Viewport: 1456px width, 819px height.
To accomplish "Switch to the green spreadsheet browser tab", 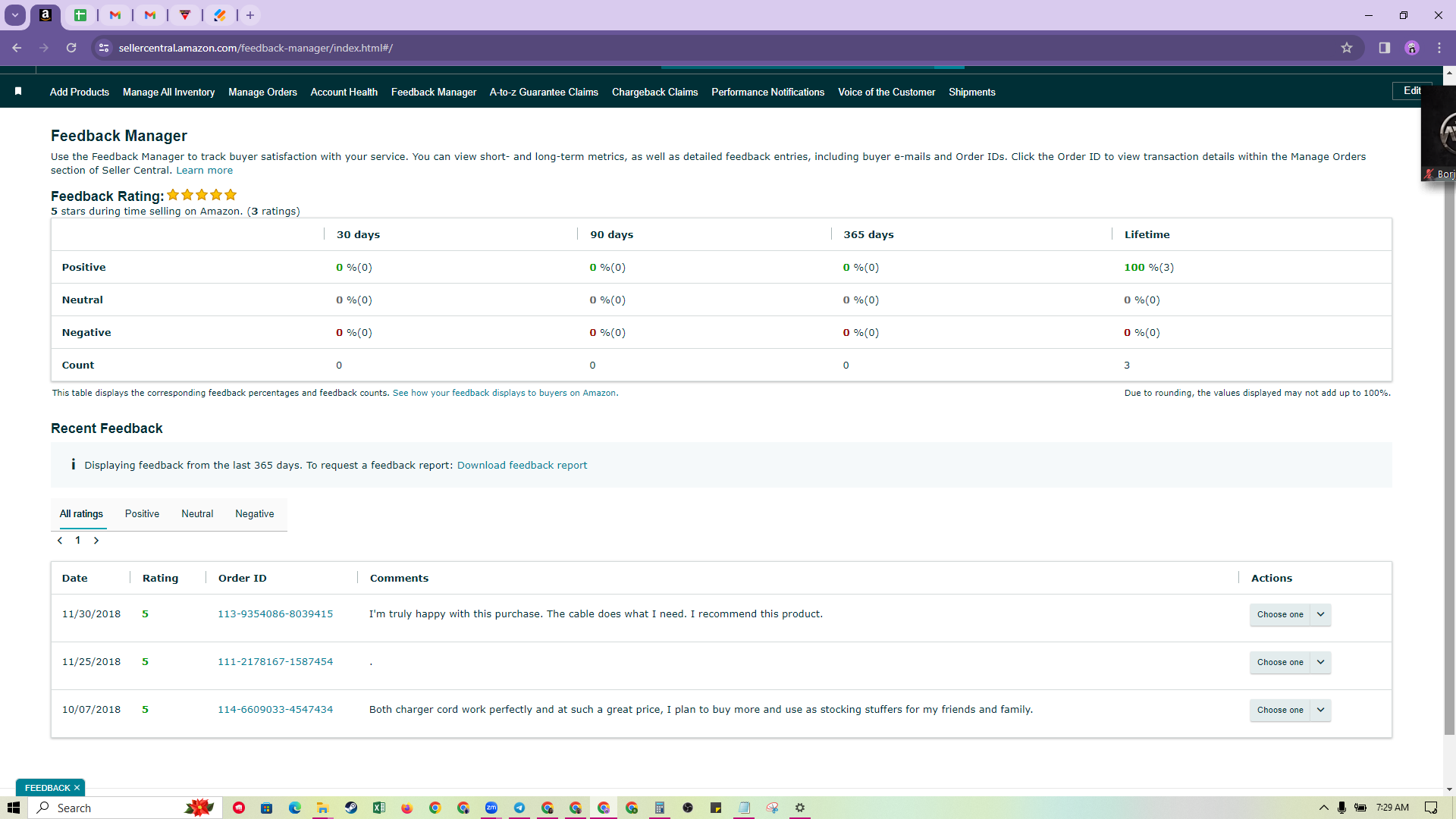I will point(80,15).
